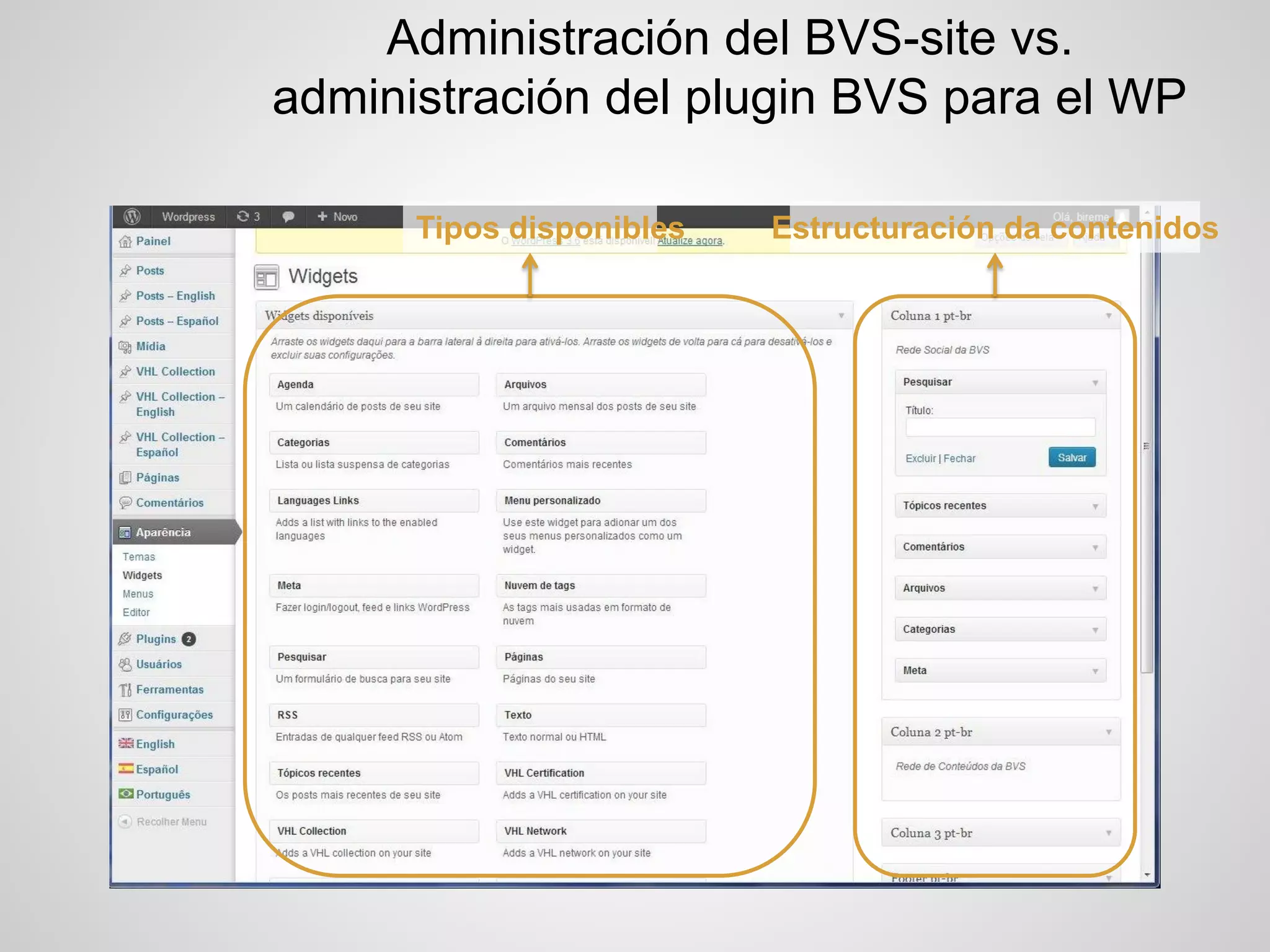Open the comments bubble icon in admin bar
This screenshot has height=952, width=1270.
(x=288, y=217)
